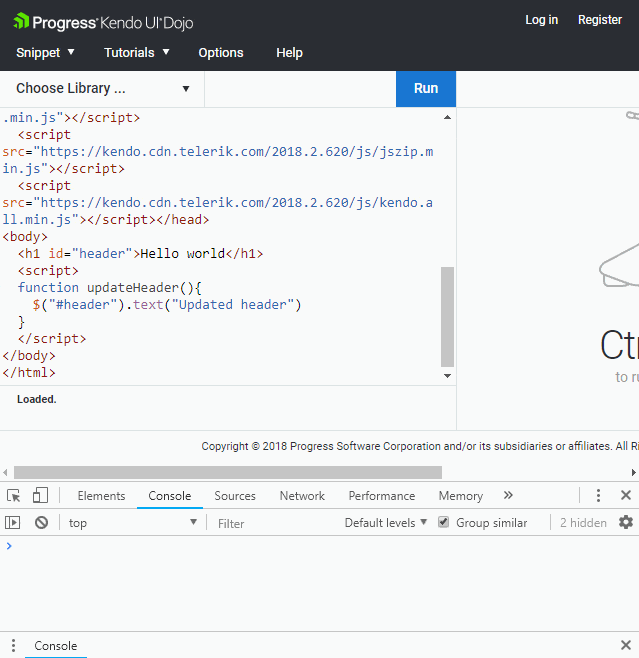This screenshot has height=658, width=639.
Task: Switch to the Sources tab
Action: 235,496
